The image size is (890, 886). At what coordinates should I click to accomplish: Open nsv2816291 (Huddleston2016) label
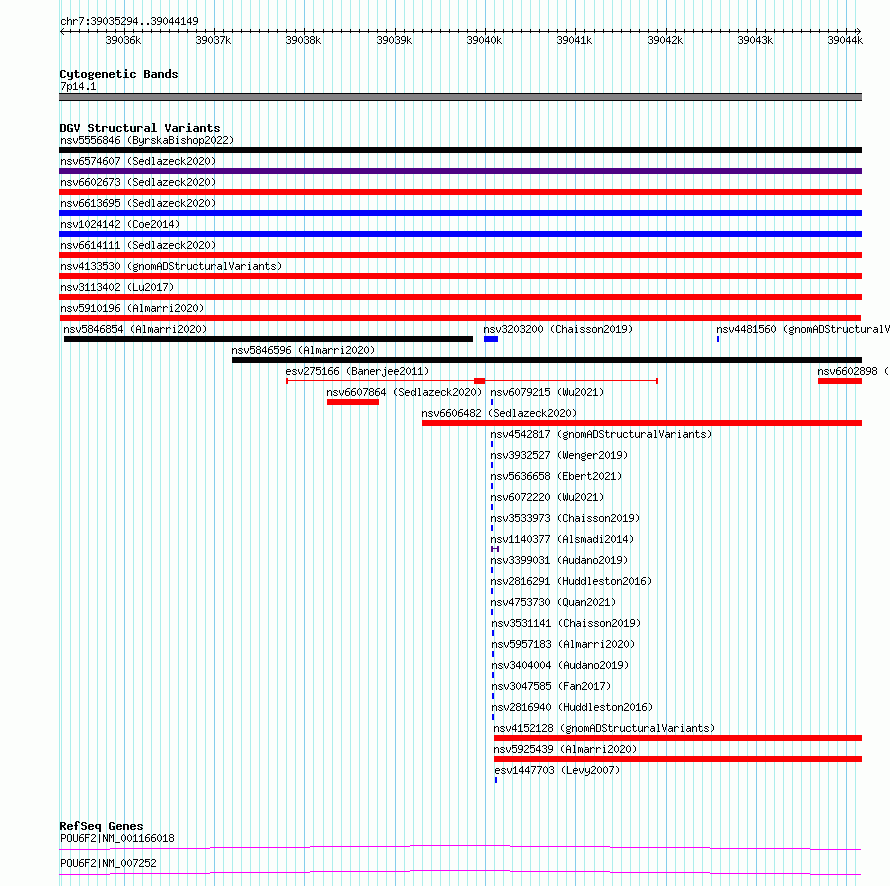571,581
